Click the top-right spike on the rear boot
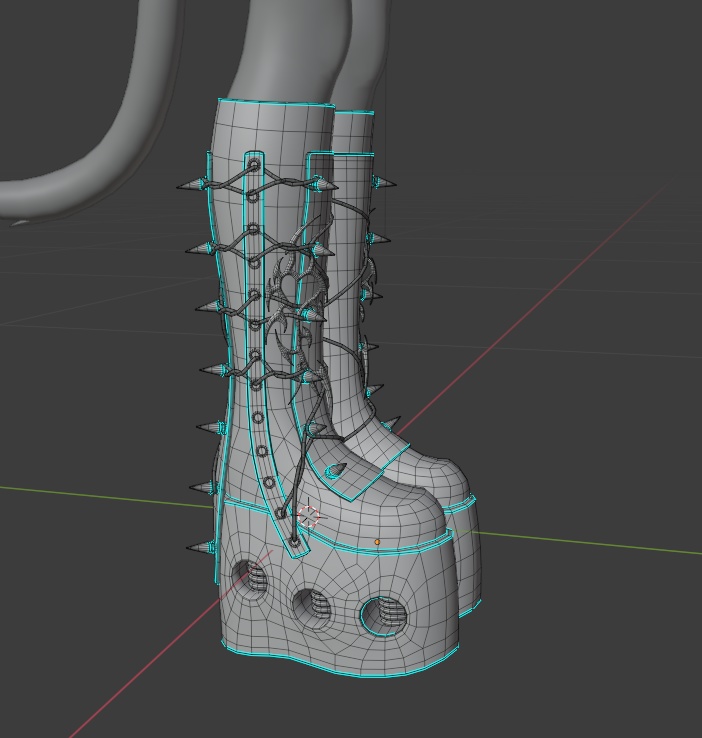 click(384, 183)
